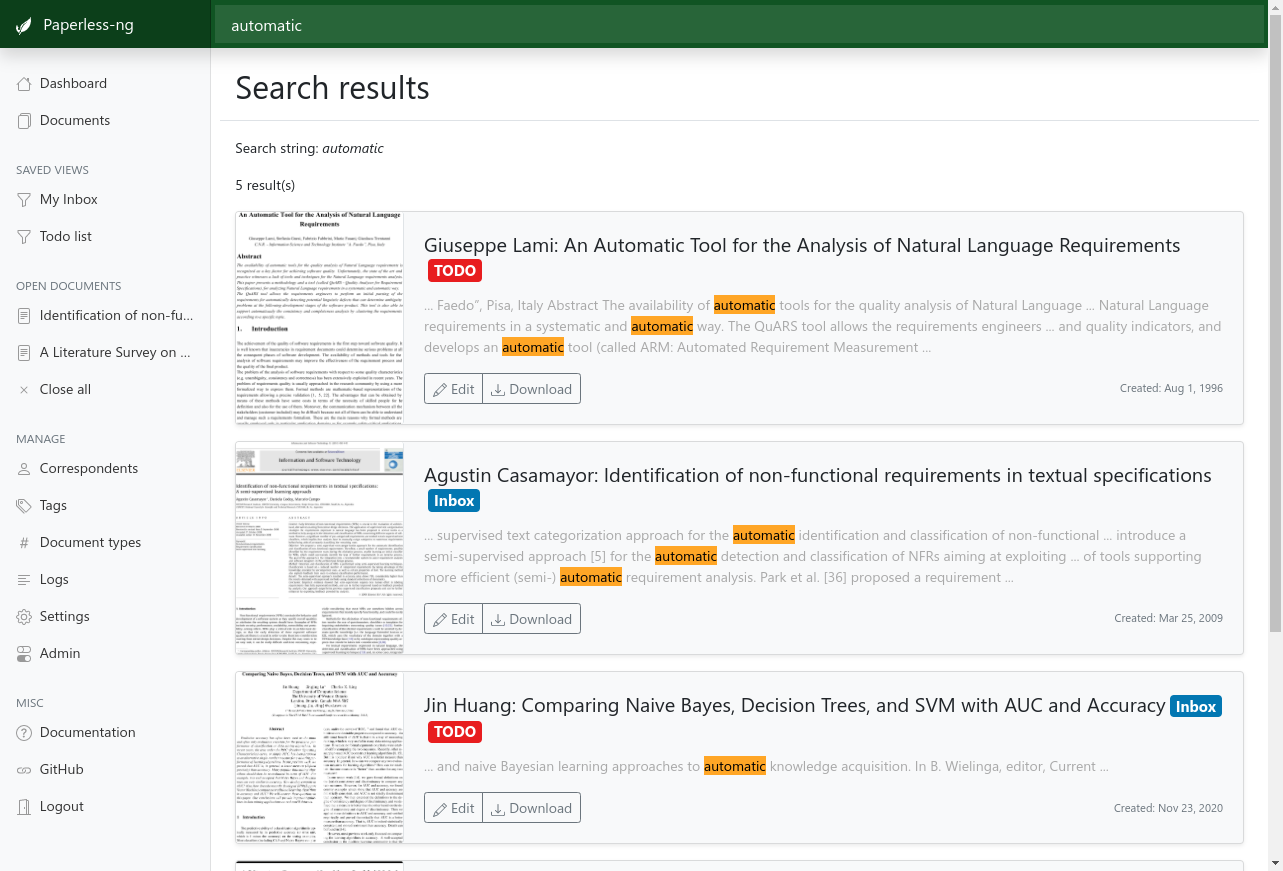Image resolution: width=1283 pixels, height=871 pixels.
Task: Open the My Inbox saved view
Action: [68, 200]
